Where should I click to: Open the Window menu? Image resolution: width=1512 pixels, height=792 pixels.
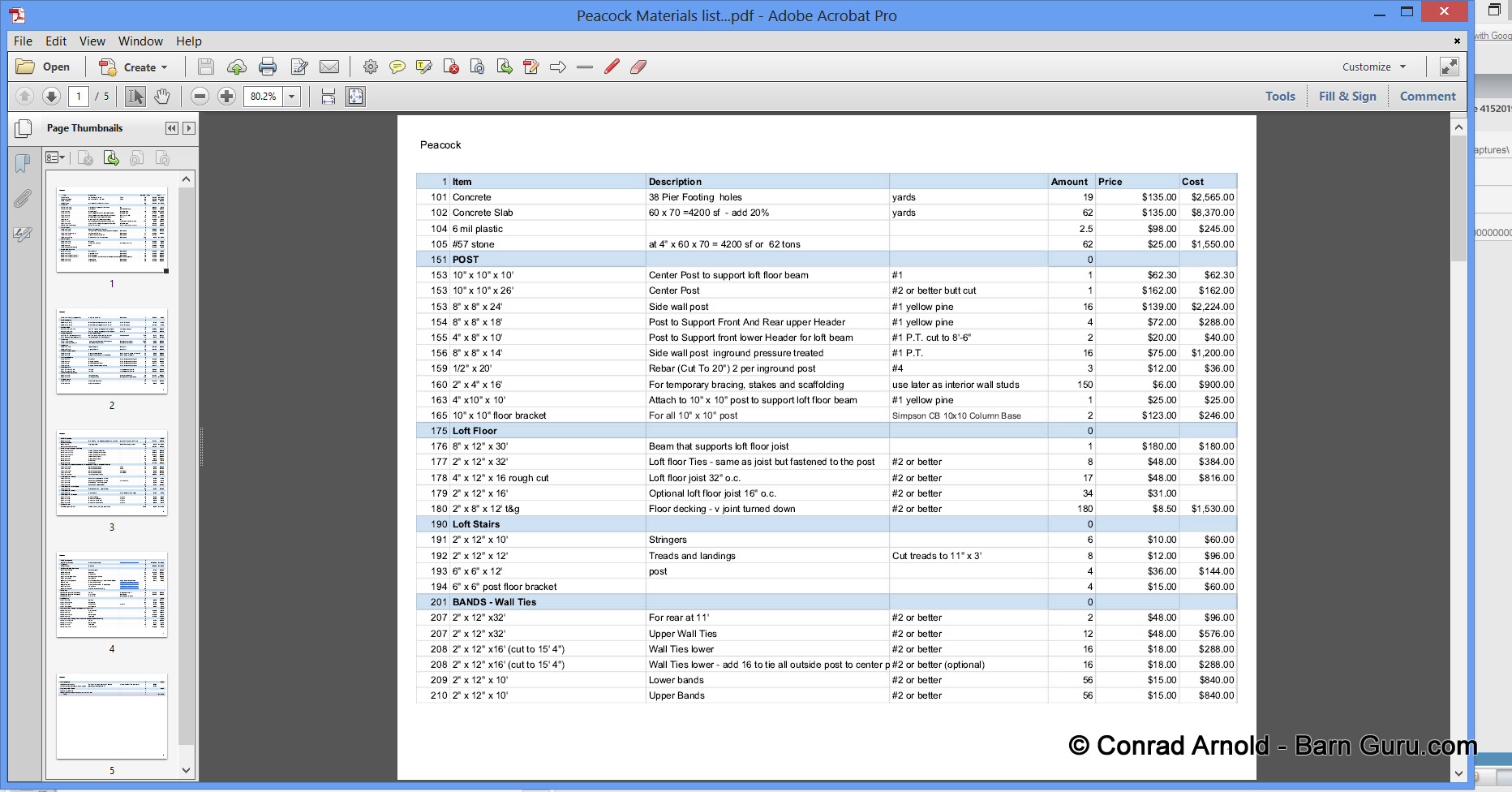point(140,41)
